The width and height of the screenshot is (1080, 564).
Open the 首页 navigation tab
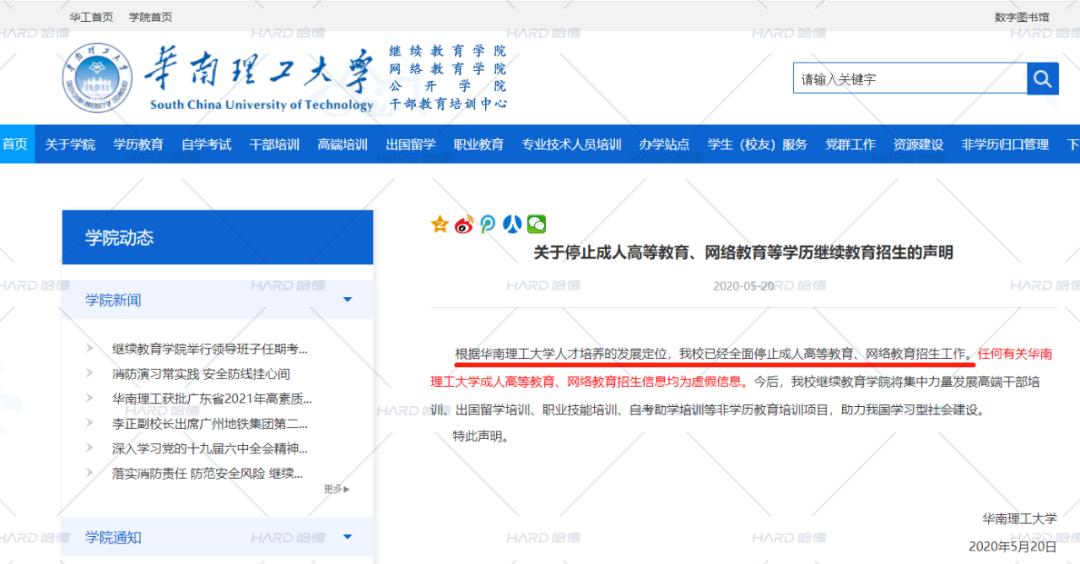coord(15,144)
